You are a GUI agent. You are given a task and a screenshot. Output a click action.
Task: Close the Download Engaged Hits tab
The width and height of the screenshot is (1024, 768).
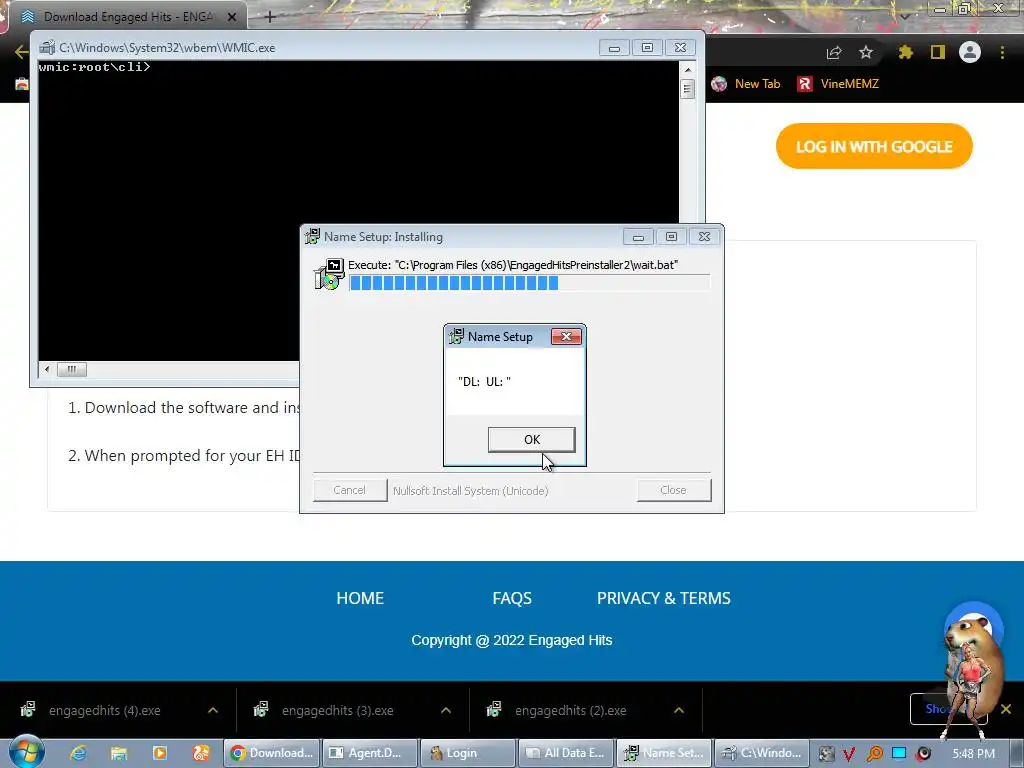tap(232, 17)
